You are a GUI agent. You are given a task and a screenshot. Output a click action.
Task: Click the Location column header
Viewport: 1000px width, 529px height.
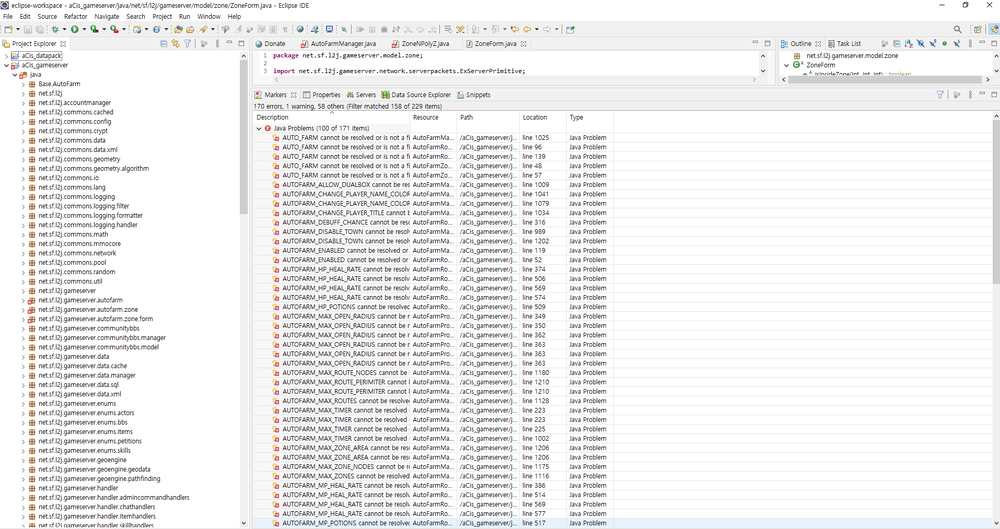click(x=535, y=117)
